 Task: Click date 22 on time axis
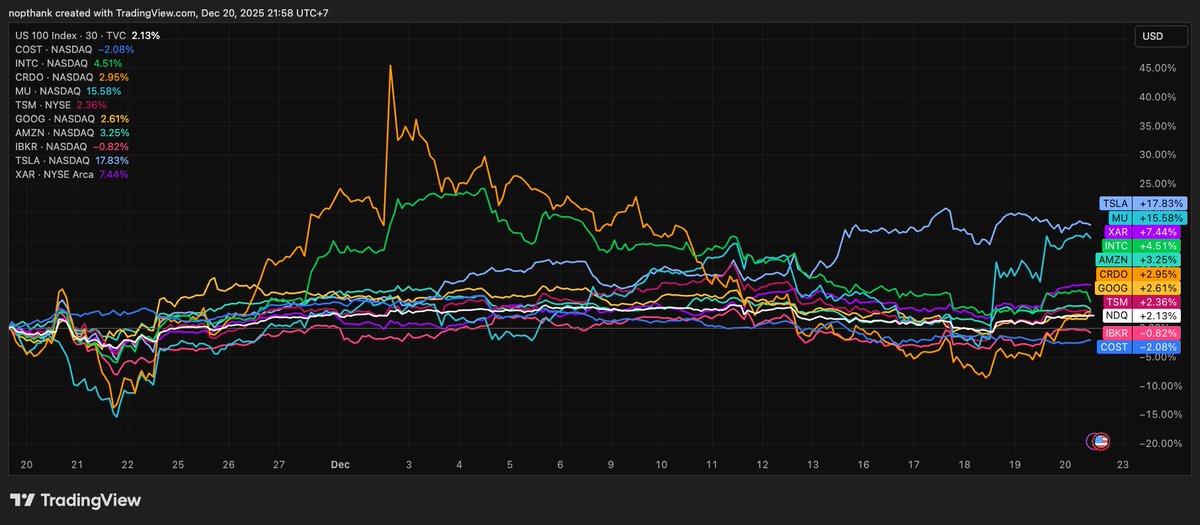click(127, 465)
